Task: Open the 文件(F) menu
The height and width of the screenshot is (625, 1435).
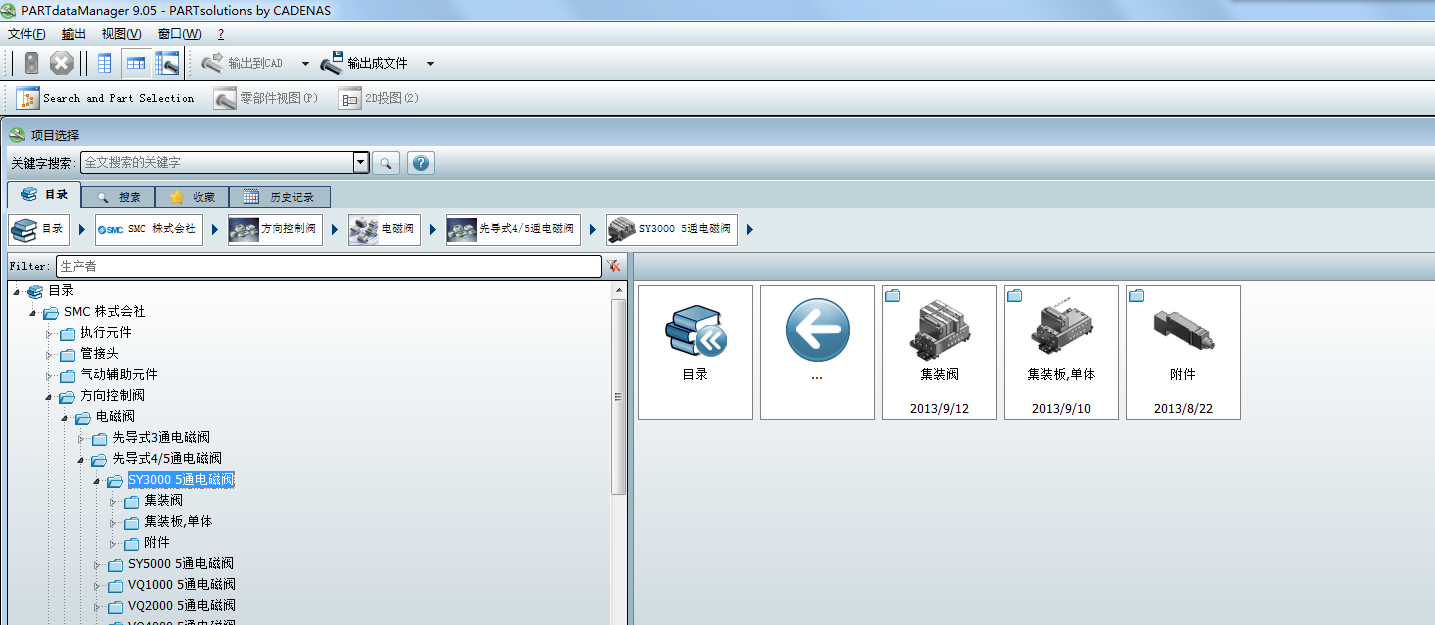Action: [x=27, y=34]
